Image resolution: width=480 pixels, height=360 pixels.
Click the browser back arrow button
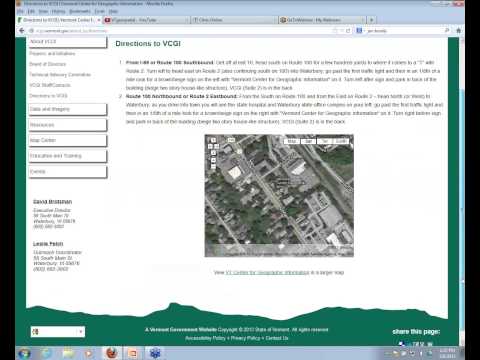click(x=22, y=31)
